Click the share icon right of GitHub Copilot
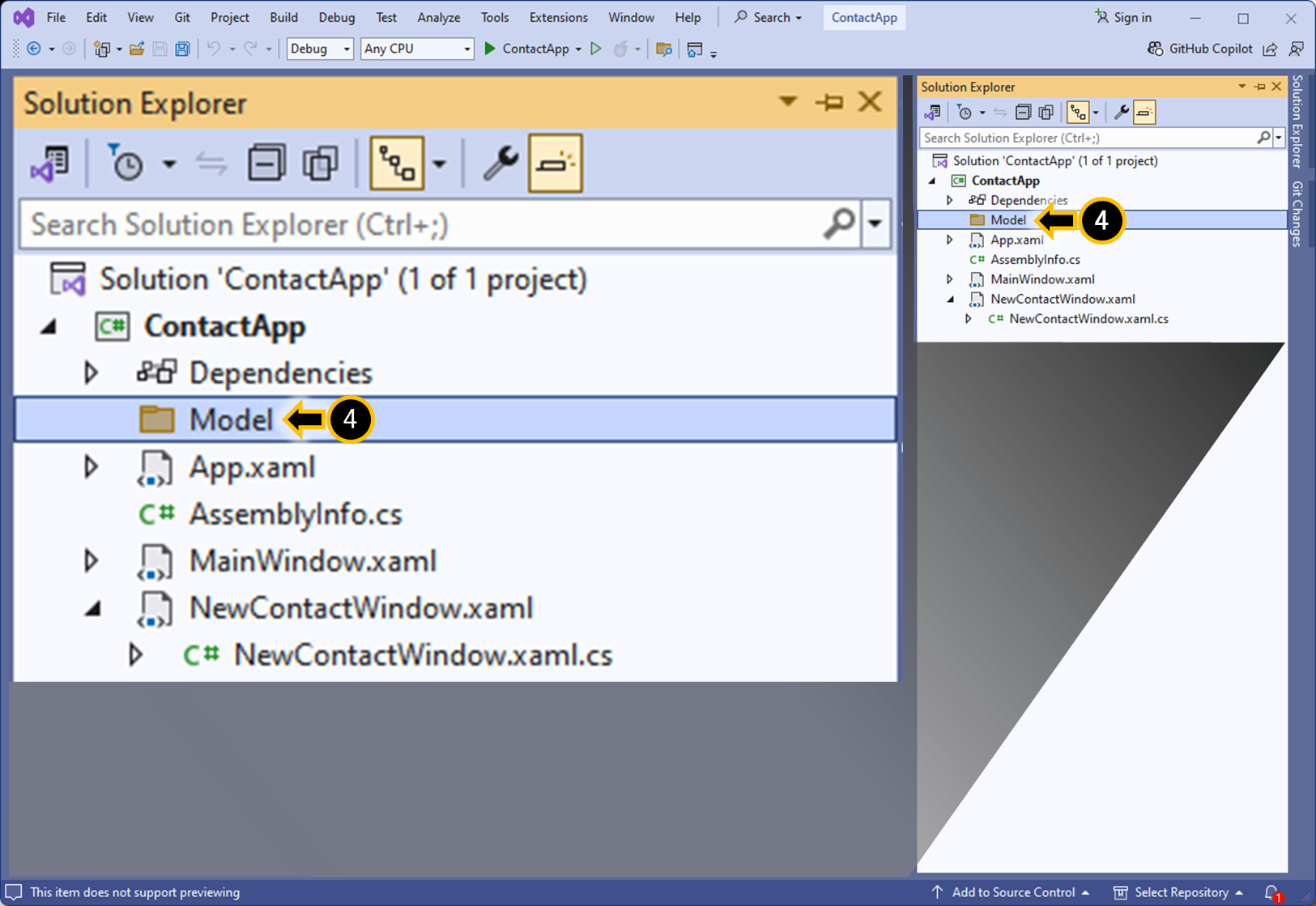The image size is (1316, 906). pos(1270,49)
